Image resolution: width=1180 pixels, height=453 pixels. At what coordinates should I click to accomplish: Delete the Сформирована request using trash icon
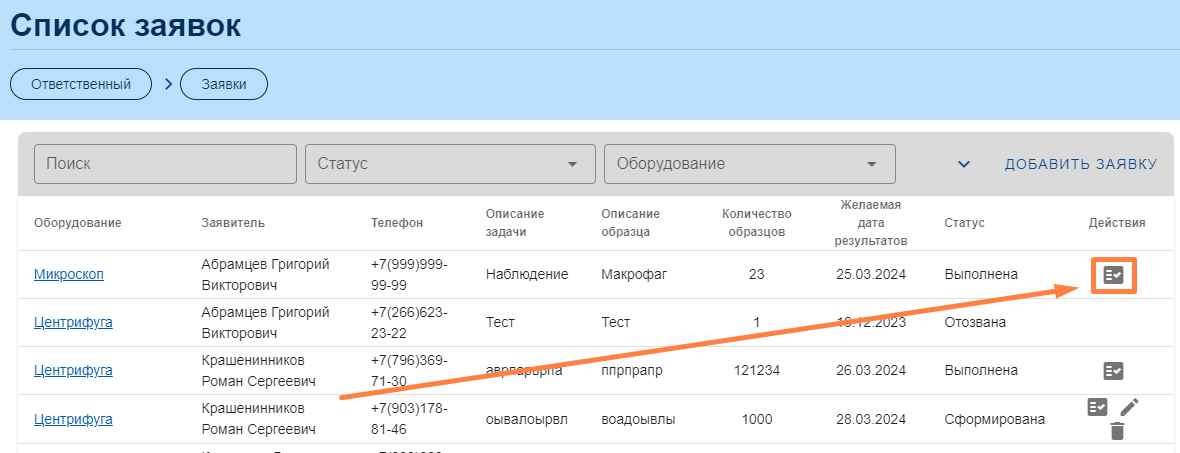(x=1117, y=432)
